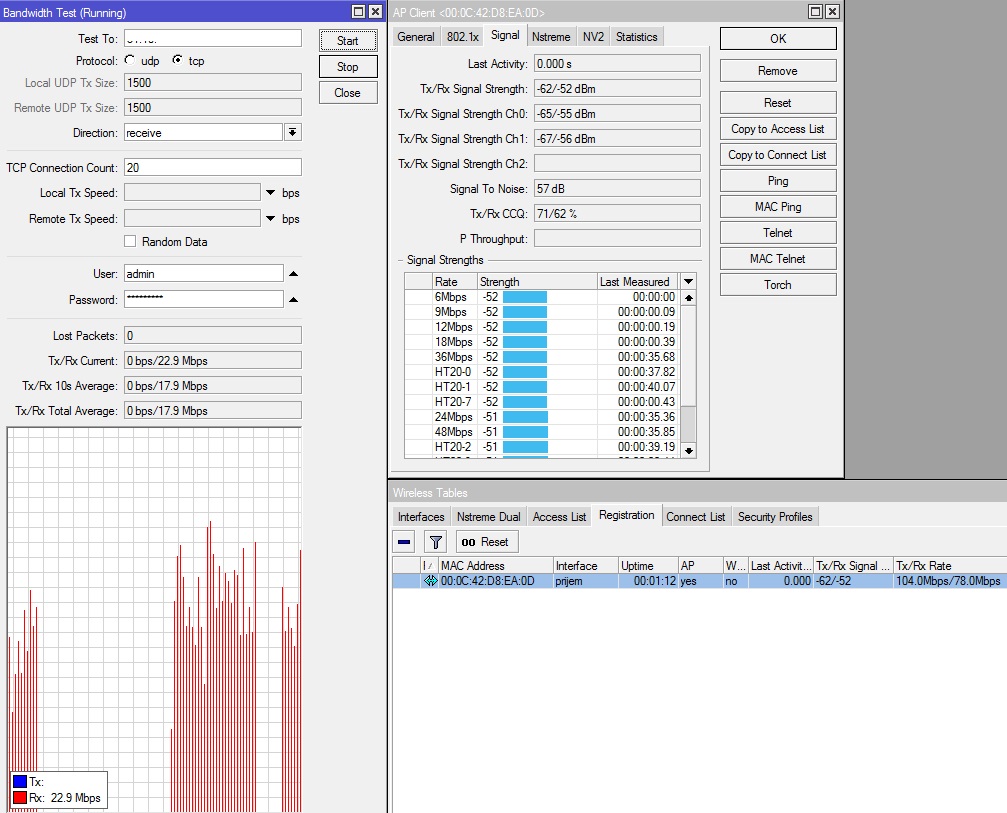Open Telnet to the client
Screen dimensions: 1007x813
click(x=778, y=232)
